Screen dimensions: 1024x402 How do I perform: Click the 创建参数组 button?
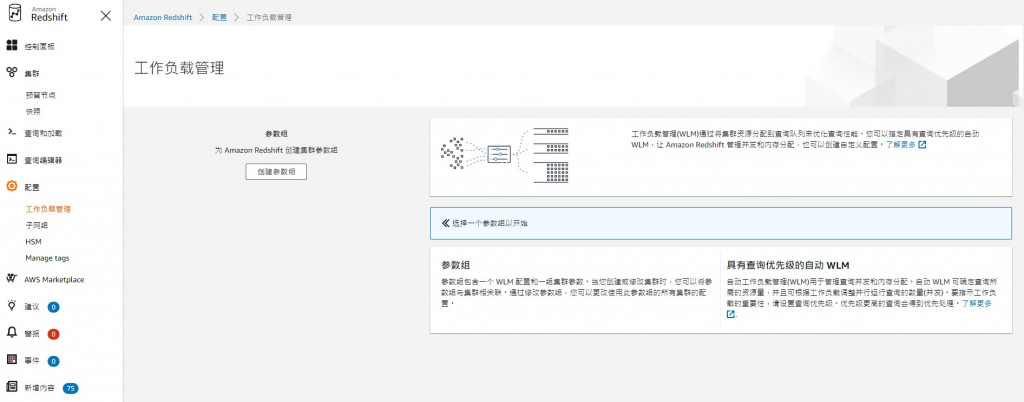click(x=276, y=172)
